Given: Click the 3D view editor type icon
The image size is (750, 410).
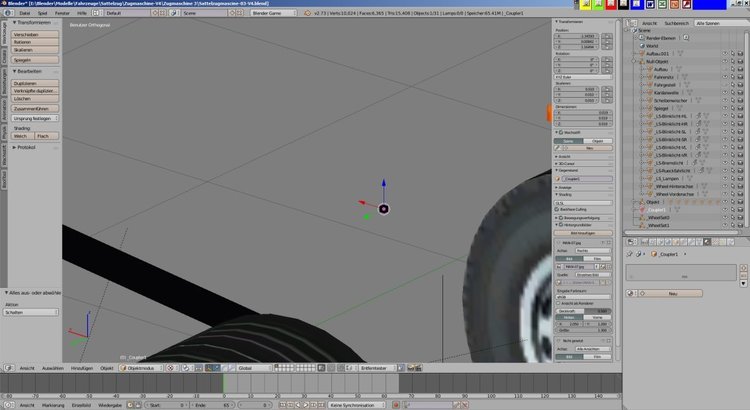Looking at the screenshot, I should [x=9, y=368].
